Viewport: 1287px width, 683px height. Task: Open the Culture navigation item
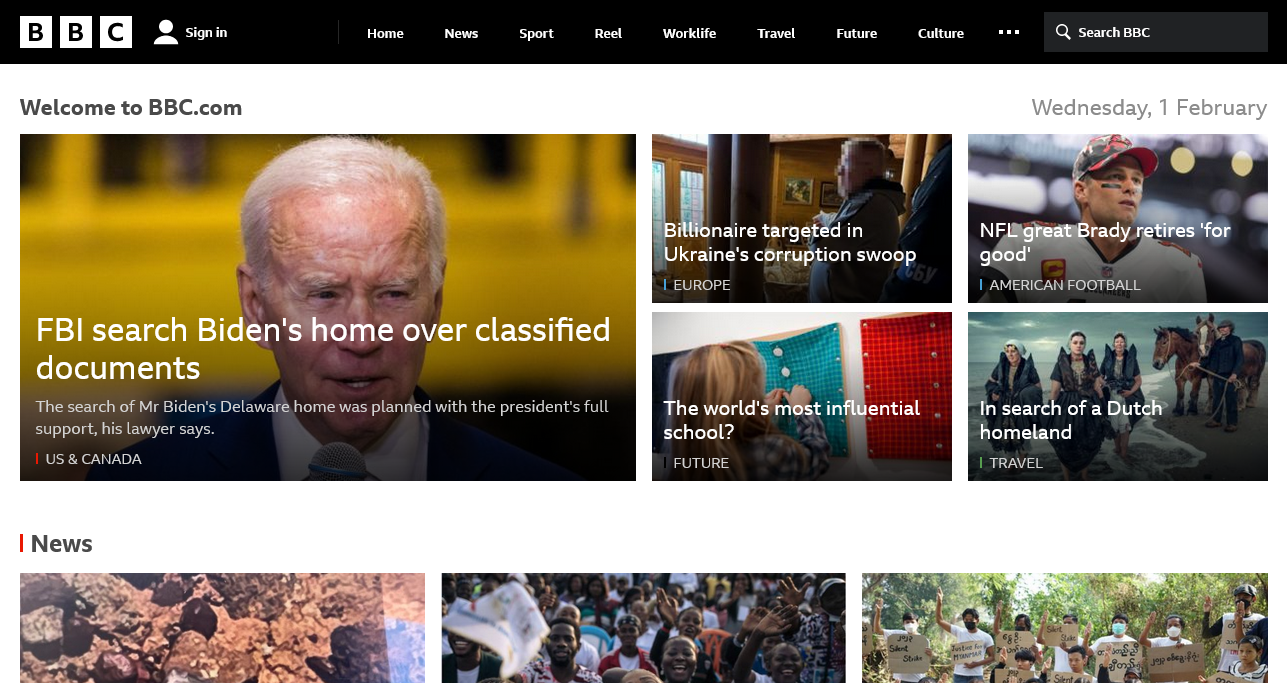pos(941,33)
